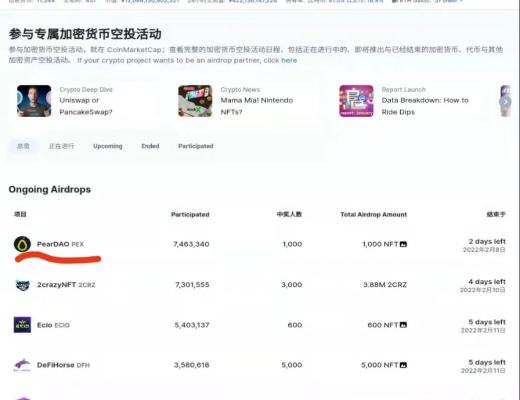520x400 pixels.
Task: Switch to the Ended tab
Action: (150, 146)
